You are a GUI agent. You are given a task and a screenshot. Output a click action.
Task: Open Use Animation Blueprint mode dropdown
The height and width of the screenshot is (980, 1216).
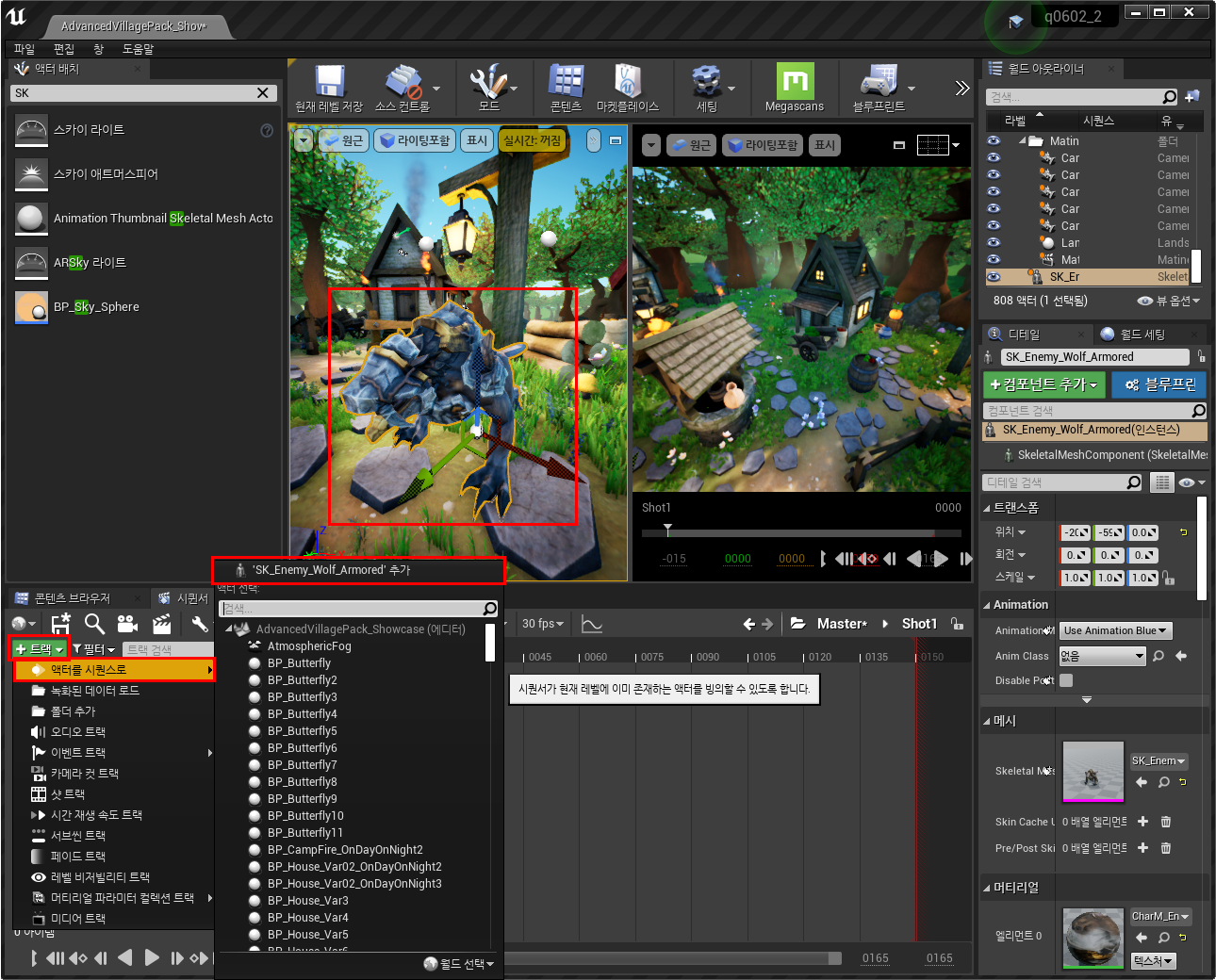point(1116,630)
